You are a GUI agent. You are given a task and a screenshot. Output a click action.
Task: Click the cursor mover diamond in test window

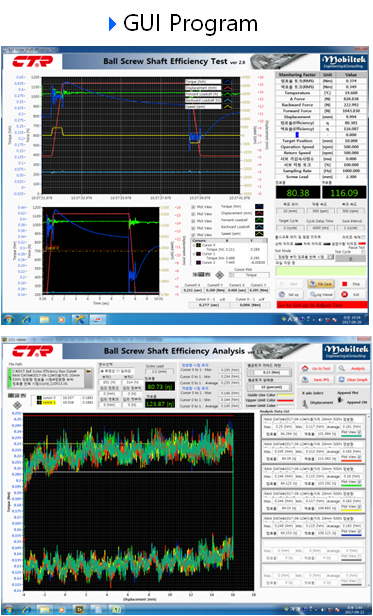pos(220,275)
